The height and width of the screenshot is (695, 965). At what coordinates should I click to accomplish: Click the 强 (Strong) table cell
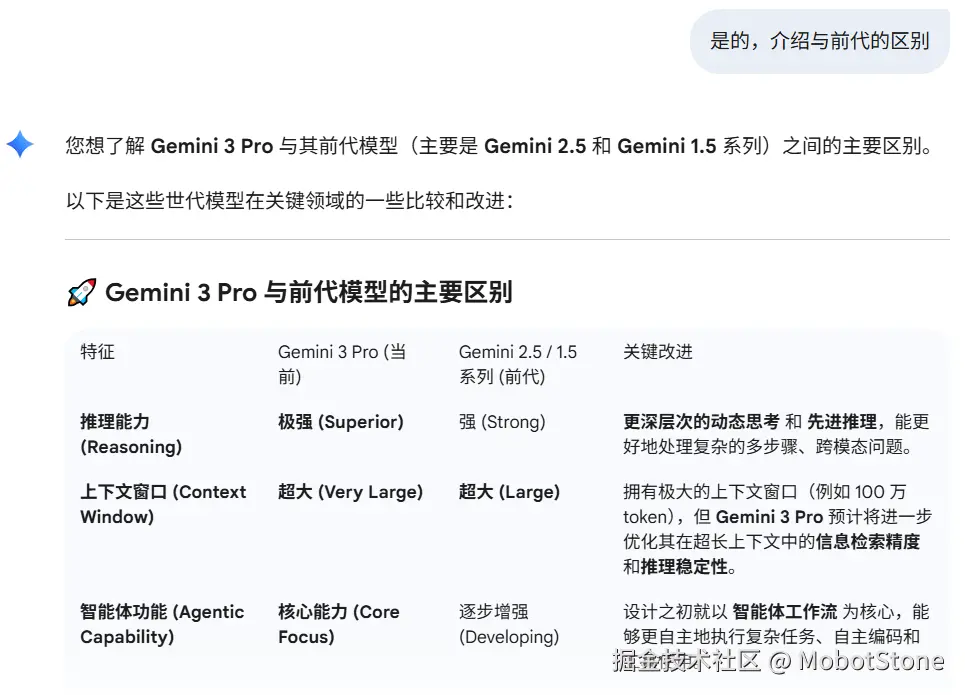502,422
